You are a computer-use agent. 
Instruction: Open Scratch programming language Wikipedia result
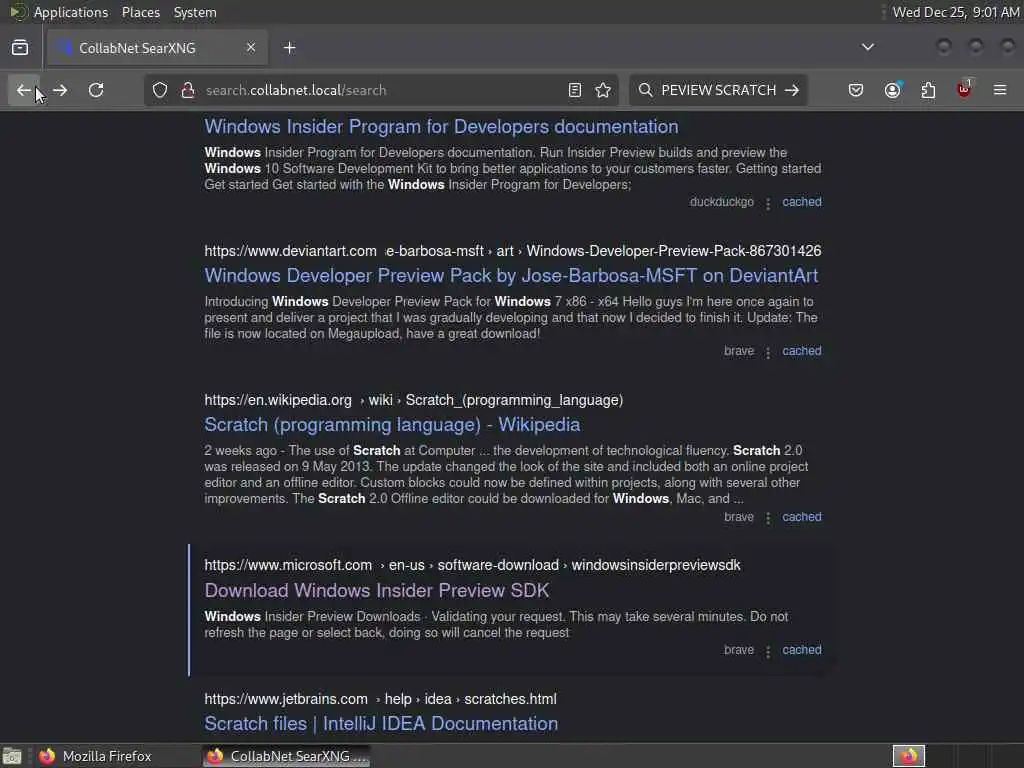[x=392, y=424]
